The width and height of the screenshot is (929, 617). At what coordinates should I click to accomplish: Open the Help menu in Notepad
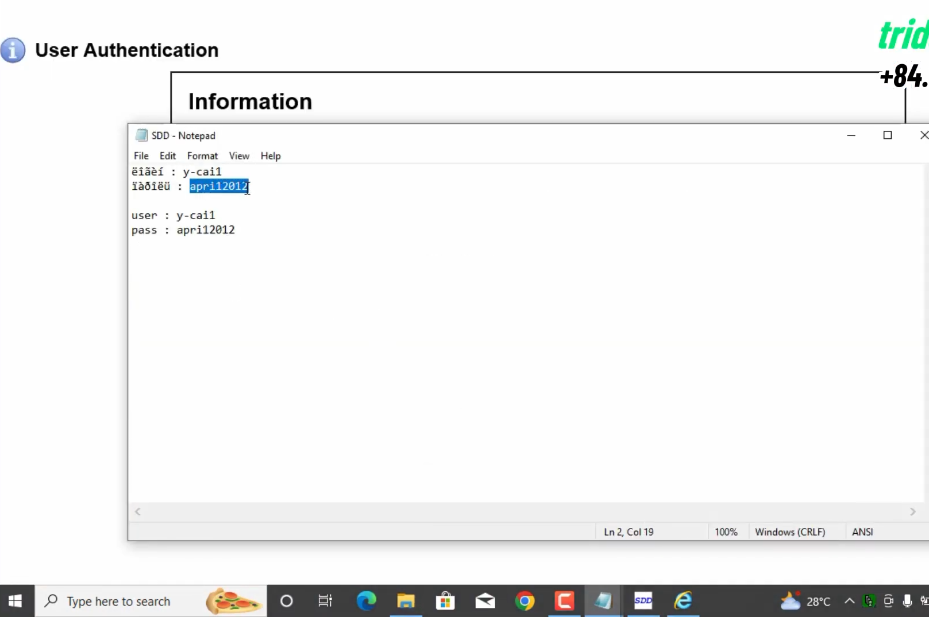pos(270,156)
